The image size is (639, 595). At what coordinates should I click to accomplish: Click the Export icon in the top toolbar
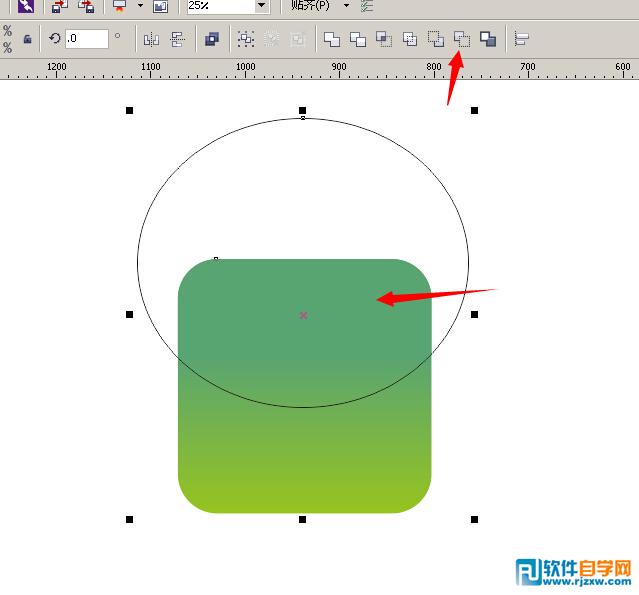tap(86, 6)
